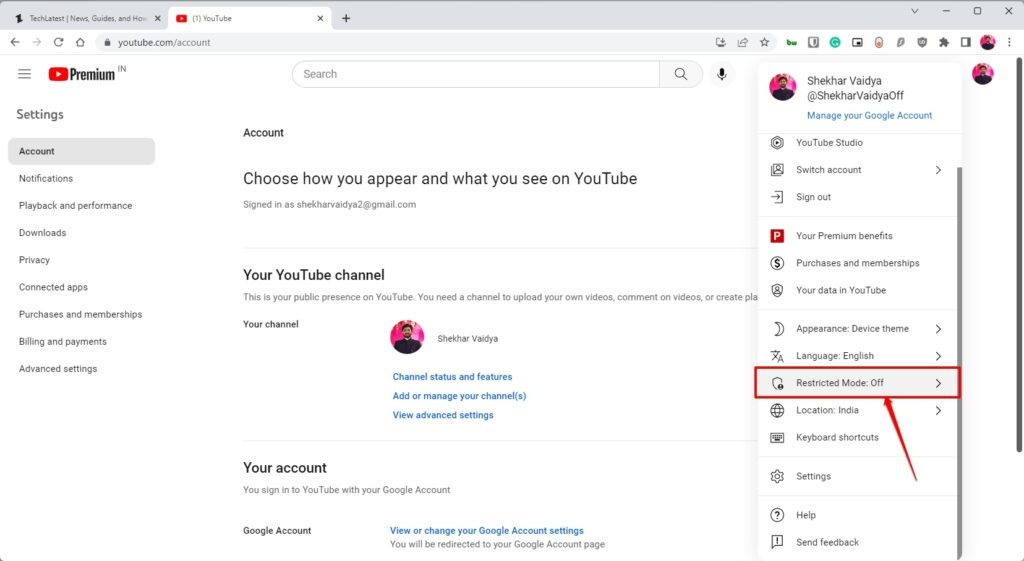Bookmark this page with star icon
1024x561 pixels.
(764, 42)
